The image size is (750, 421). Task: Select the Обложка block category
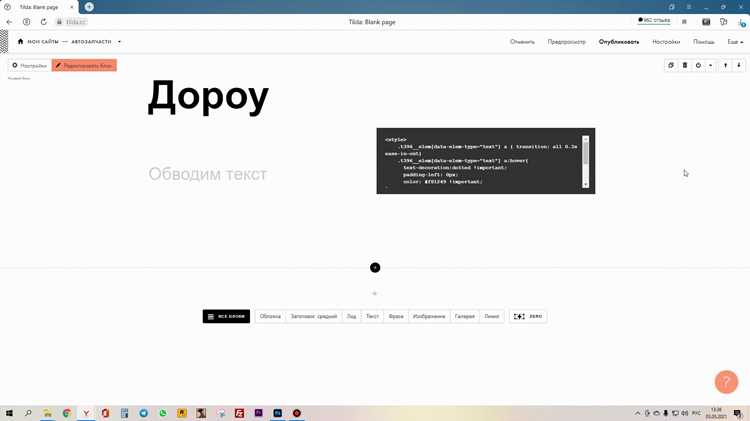(270, 316)
